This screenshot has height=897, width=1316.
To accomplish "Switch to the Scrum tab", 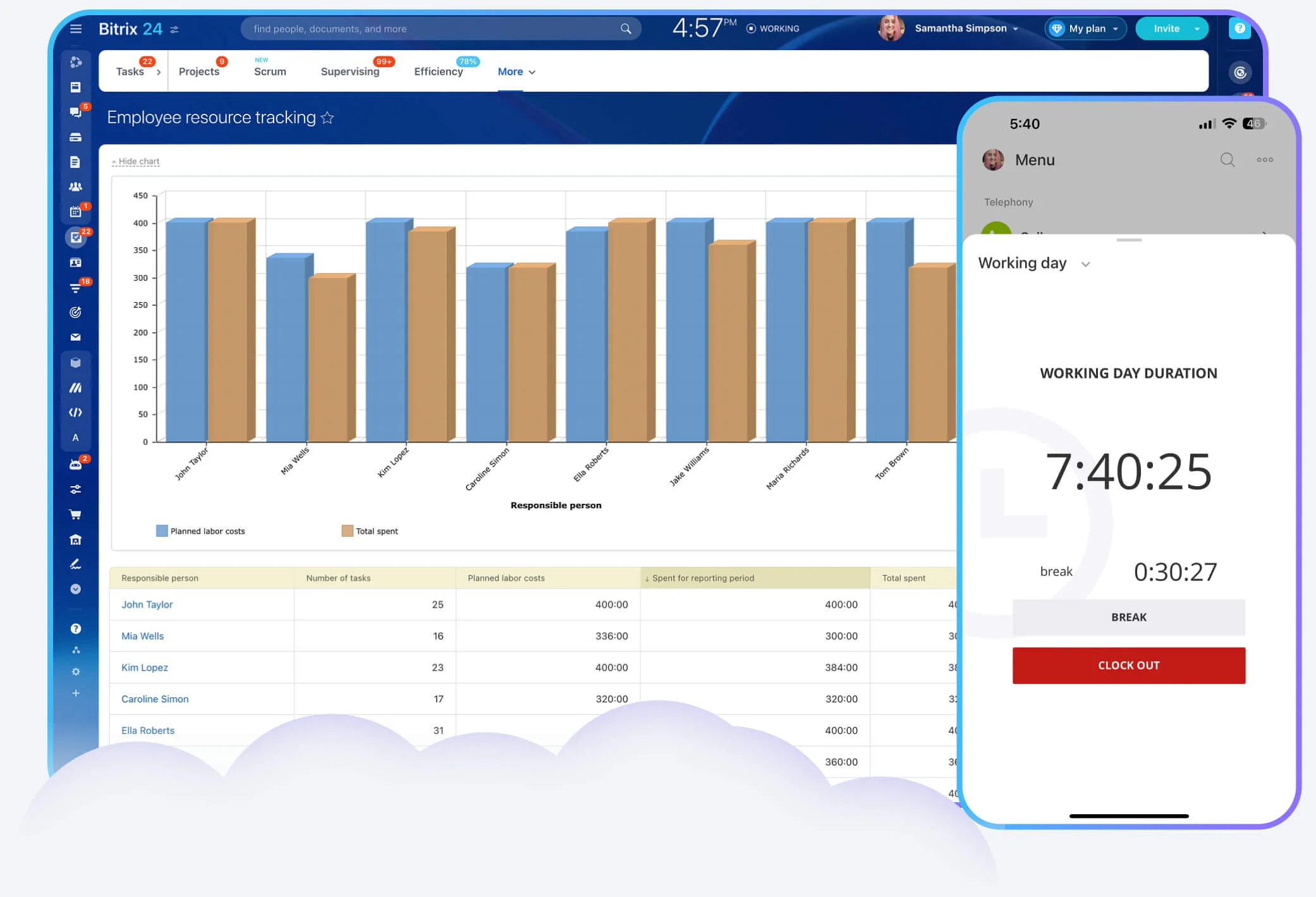I will (x=270, y=72).
